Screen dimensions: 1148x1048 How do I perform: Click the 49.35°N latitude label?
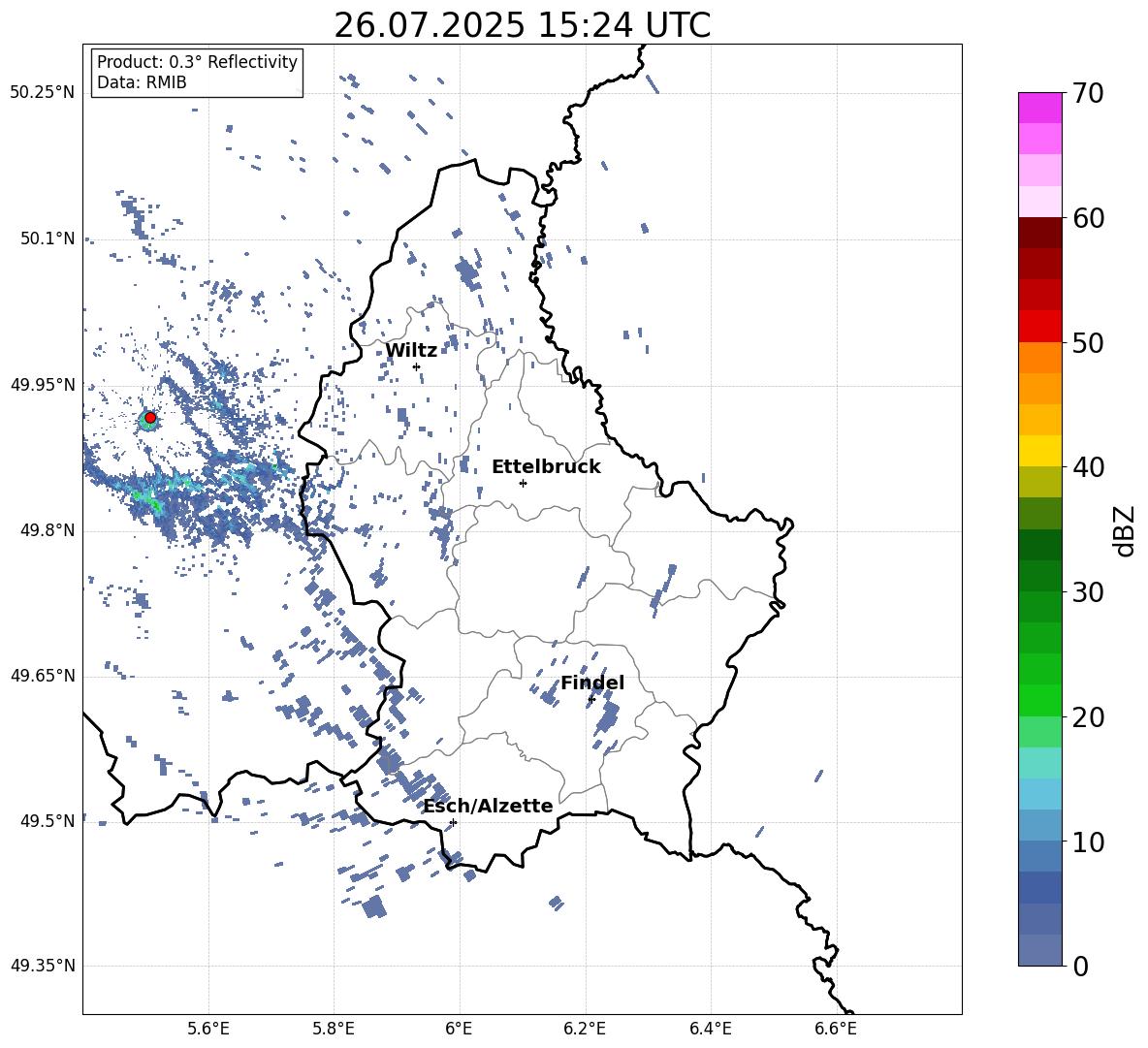pyautogui.click(x=43, y=966)
